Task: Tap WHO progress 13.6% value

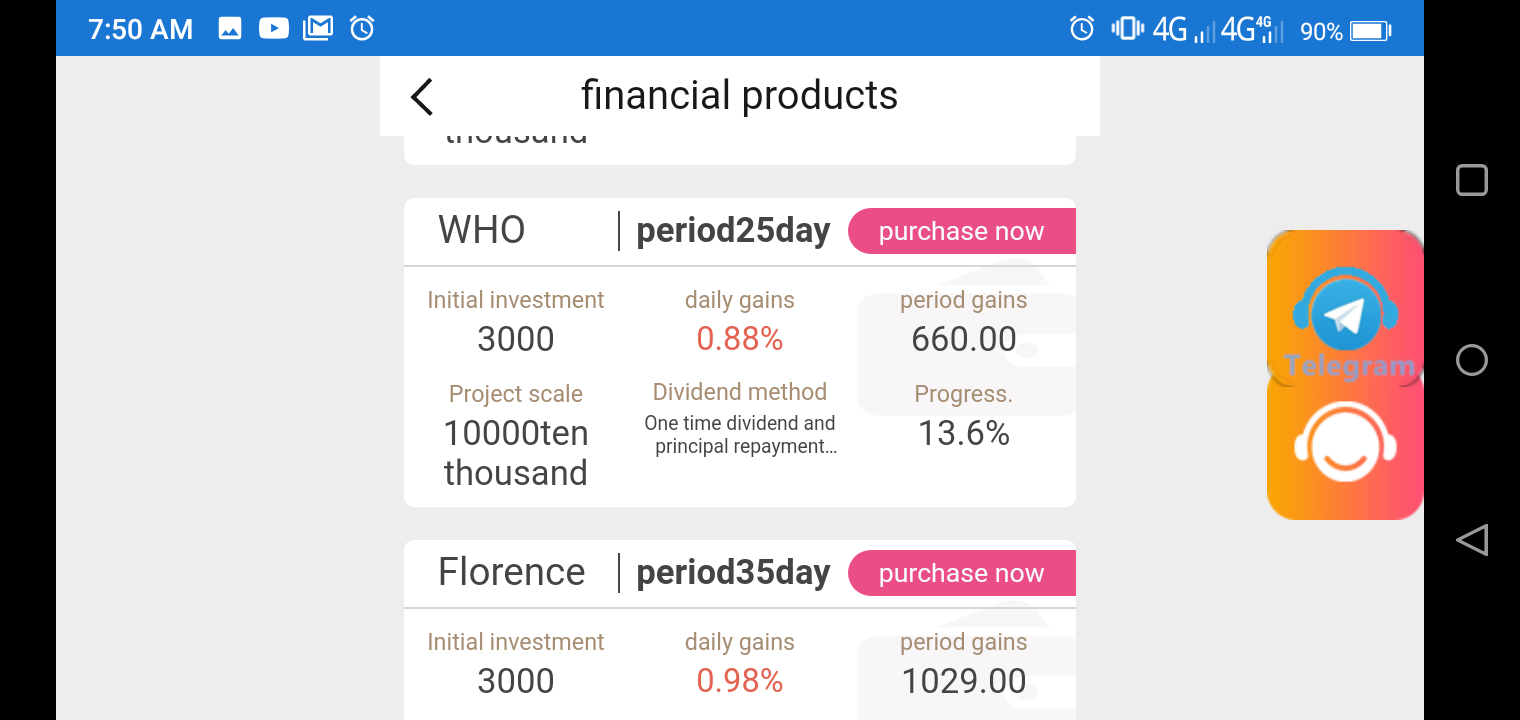Action: [963, 434]
